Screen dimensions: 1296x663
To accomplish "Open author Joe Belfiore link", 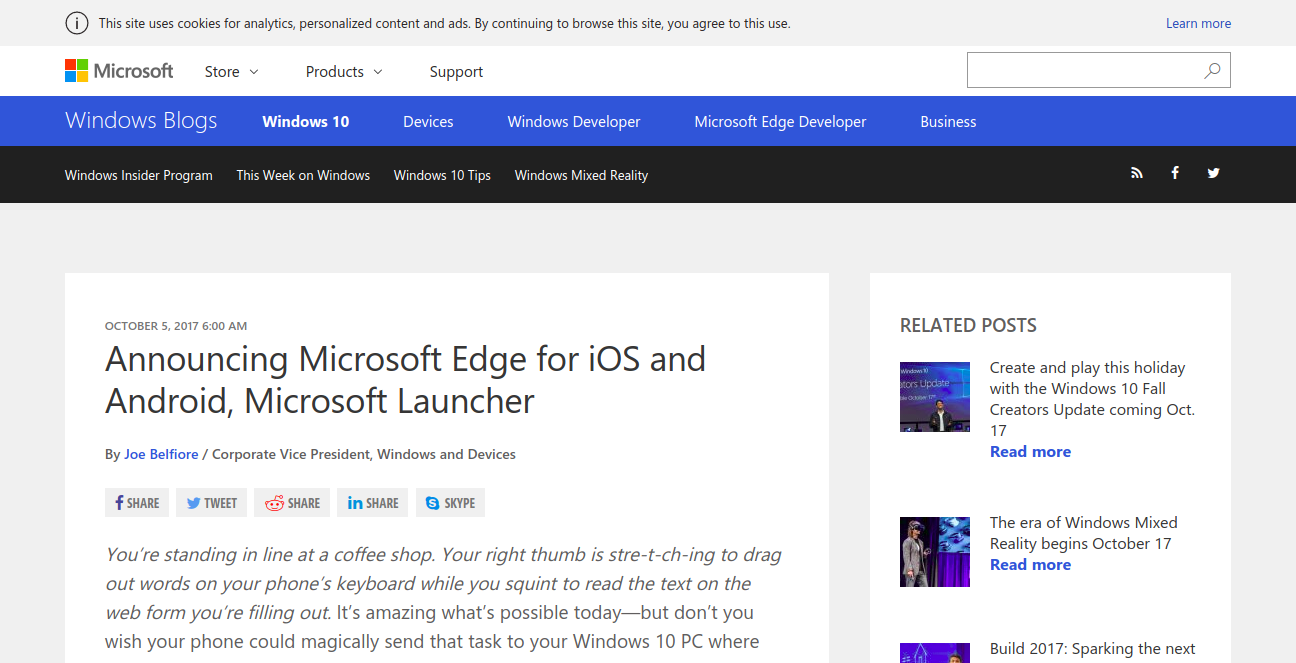I will [161, 454].
